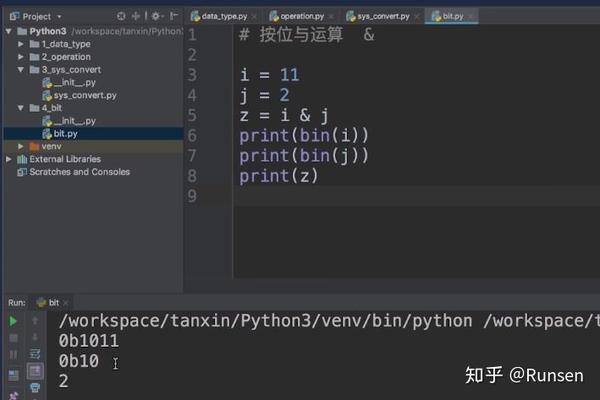Click the up arrow in Run toolbar

[35, 321]
